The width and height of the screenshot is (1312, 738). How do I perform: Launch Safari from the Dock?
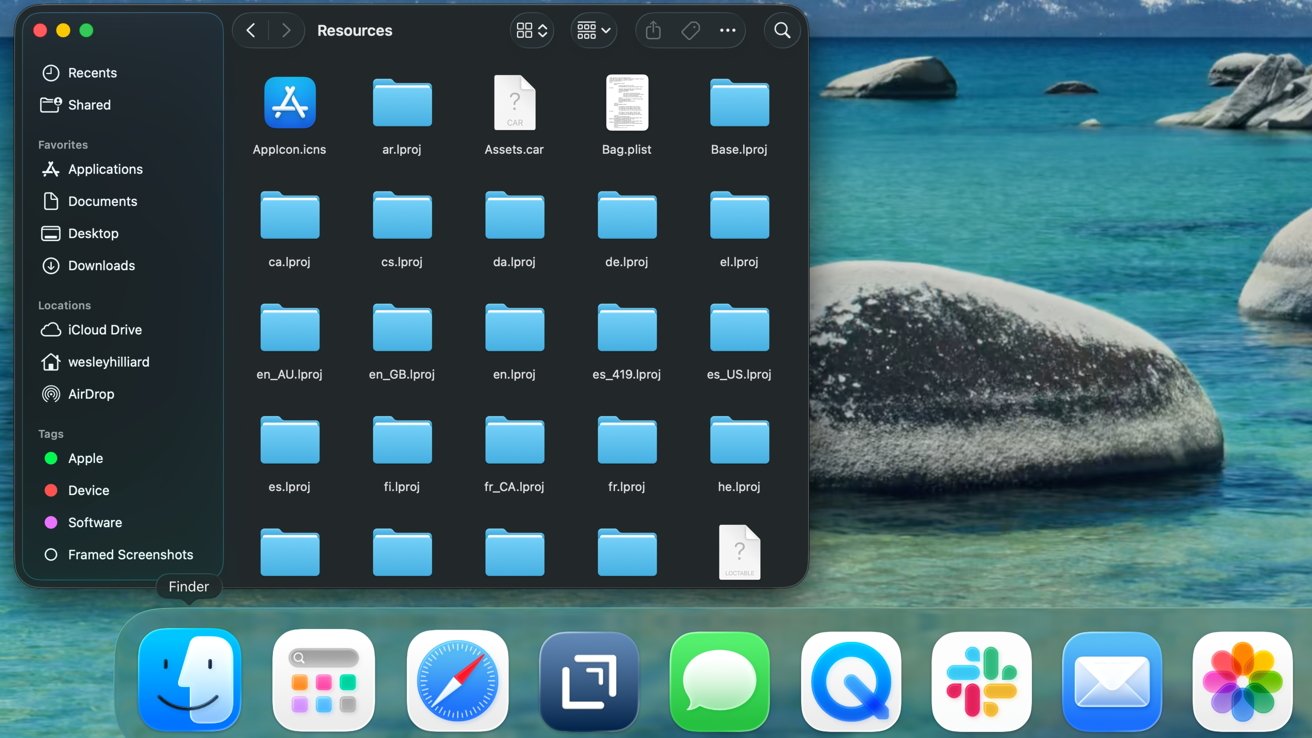coord(457,680)
